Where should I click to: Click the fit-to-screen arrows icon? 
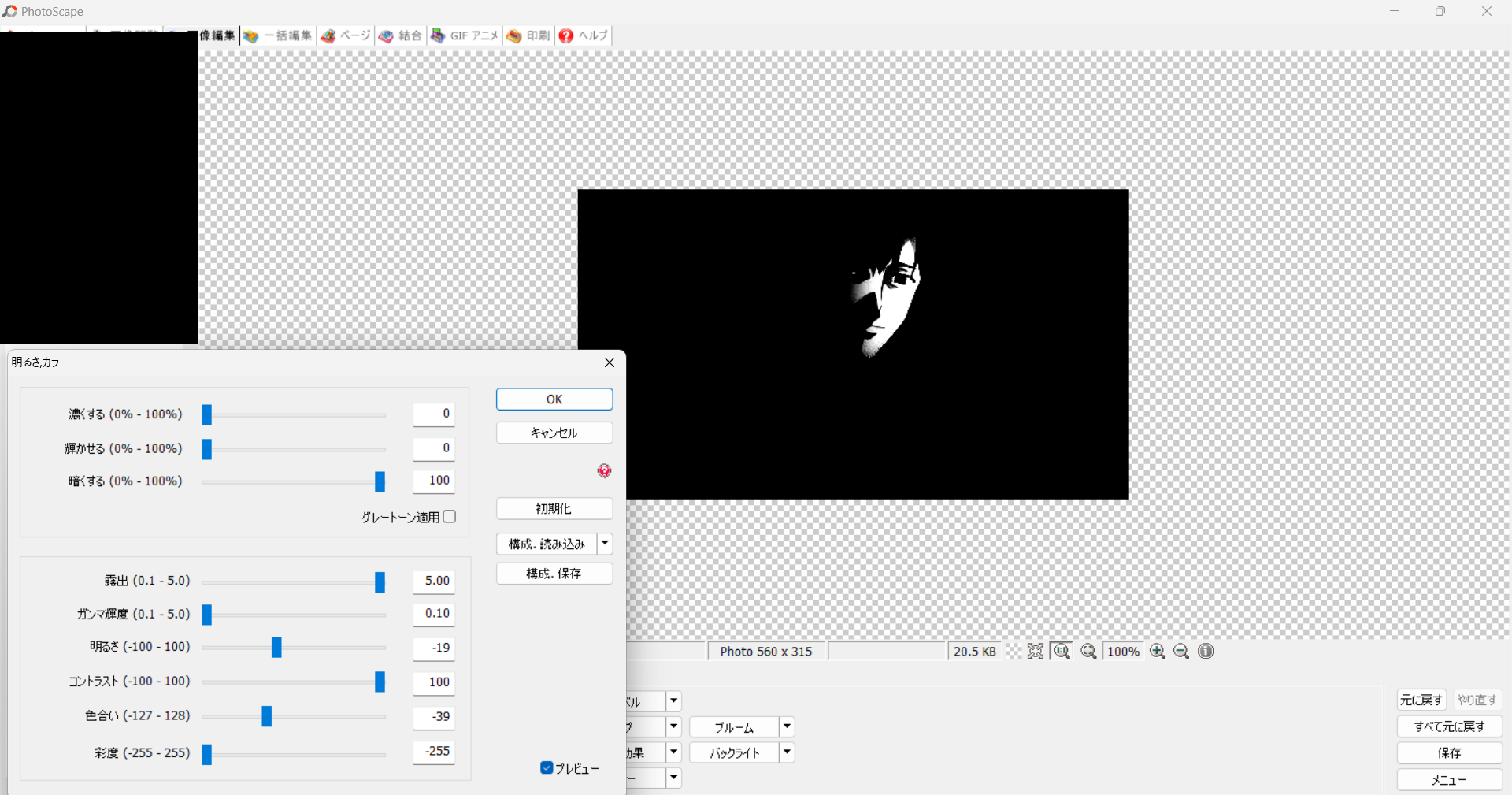(x=1036, y=652)
